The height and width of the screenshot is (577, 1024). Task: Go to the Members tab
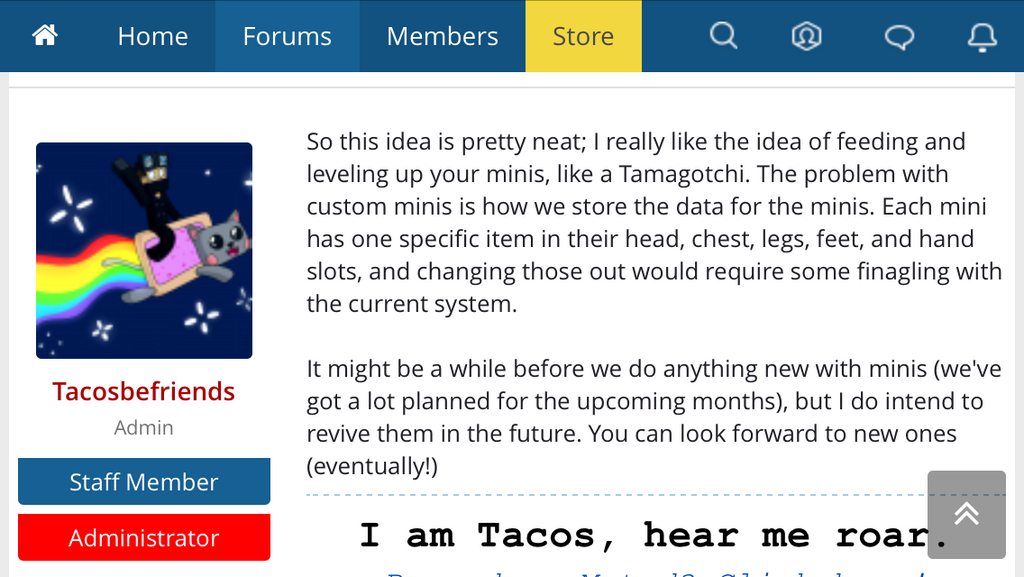pyautogui.click(x=442, y=36)
